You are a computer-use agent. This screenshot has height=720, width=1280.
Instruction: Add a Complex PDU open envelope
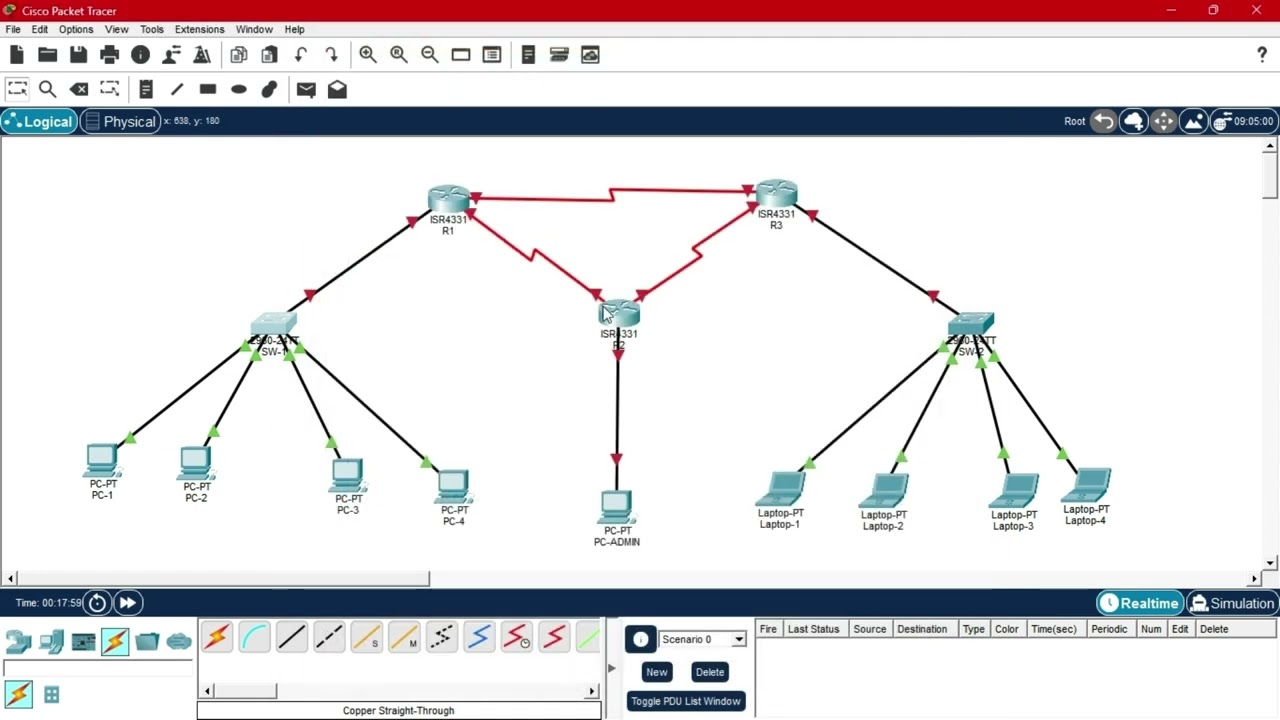point(337,89)
